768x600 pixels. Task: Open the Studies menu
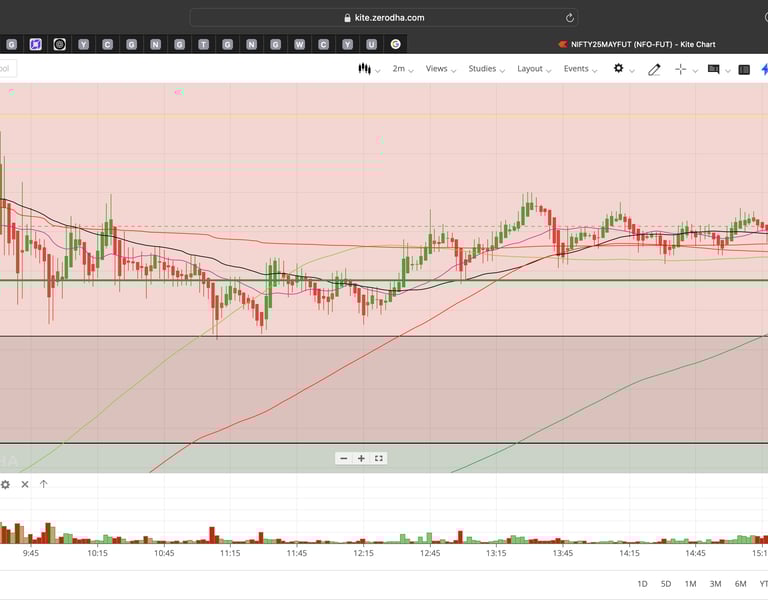coord(486,69)
